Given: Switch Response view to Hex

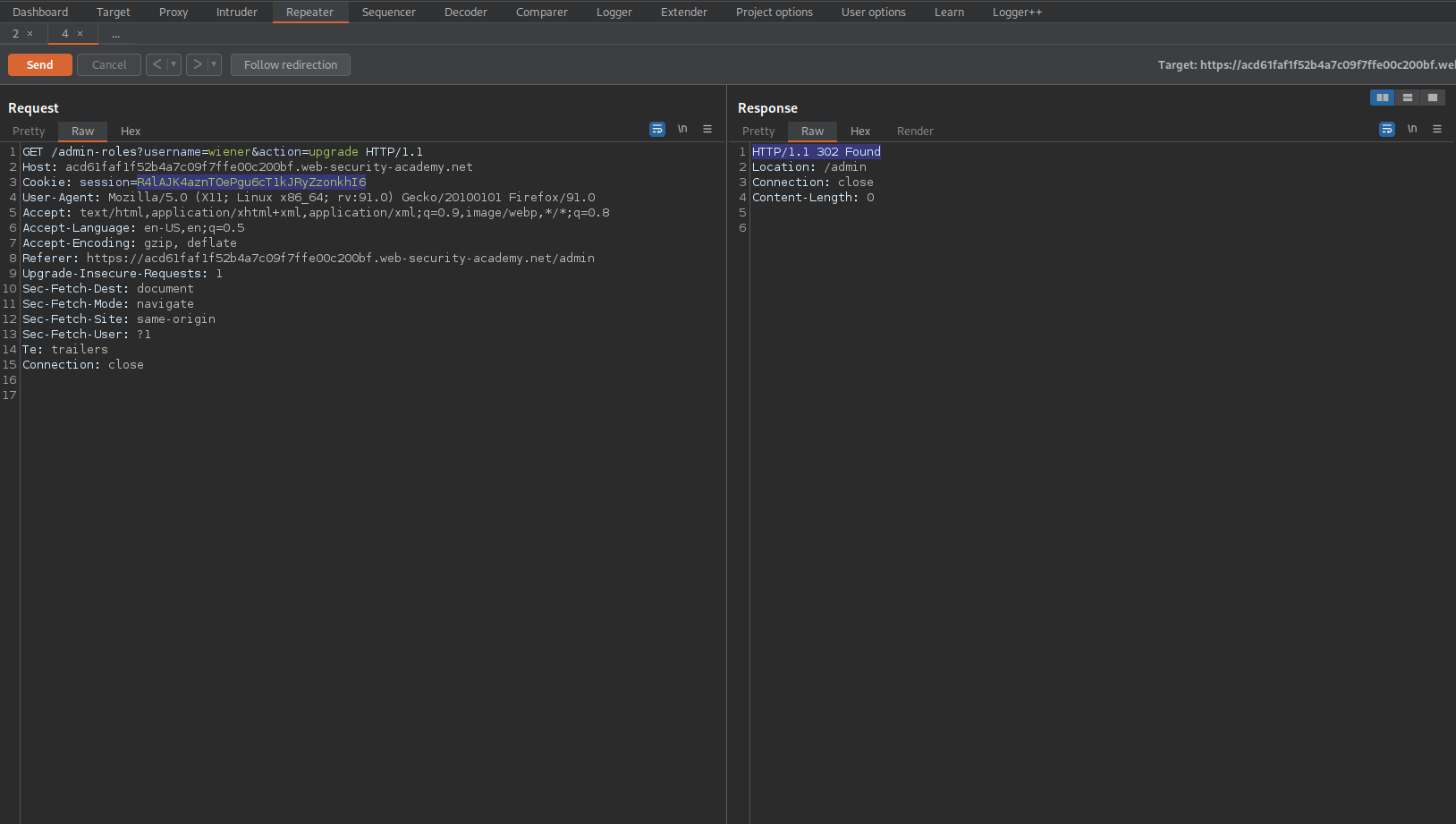Looking at the screenshot, I should pos(860,131).
